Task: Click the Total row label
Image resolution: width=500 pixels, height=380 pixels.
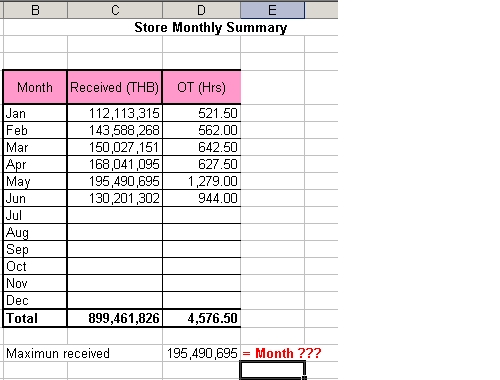Action: click(35, 318)
